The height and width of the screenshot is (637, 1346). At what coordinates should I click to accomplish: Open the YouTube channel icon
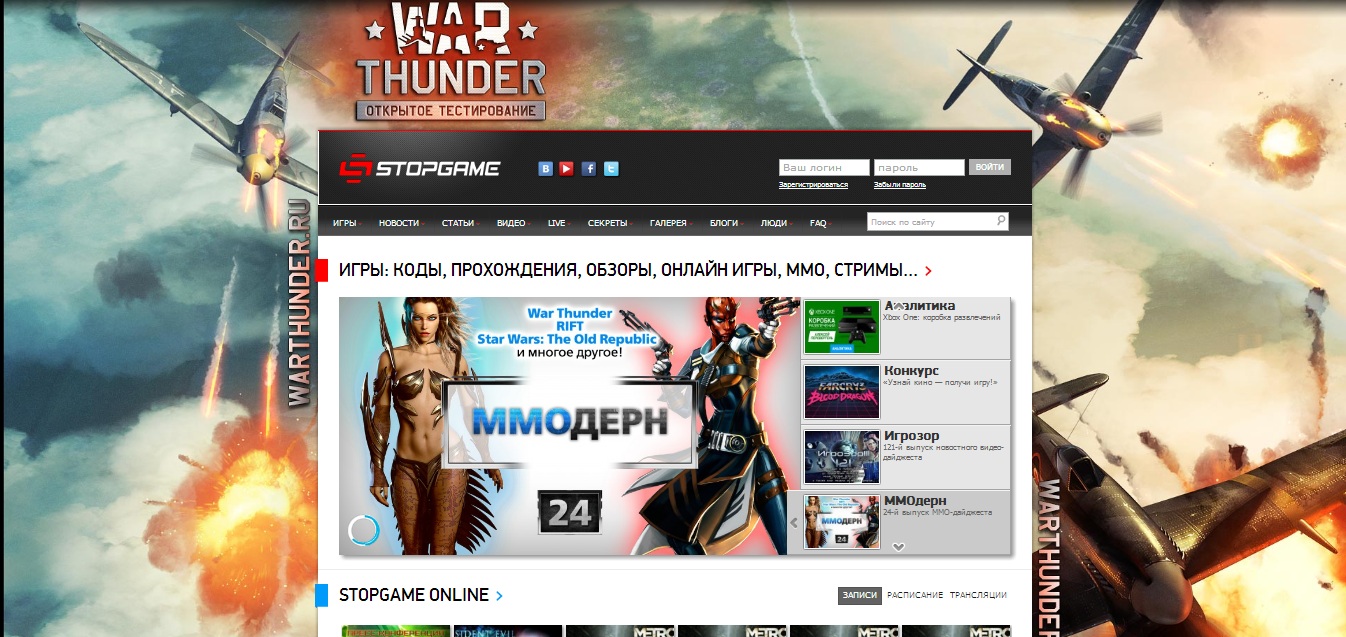[x=566, y=169]
